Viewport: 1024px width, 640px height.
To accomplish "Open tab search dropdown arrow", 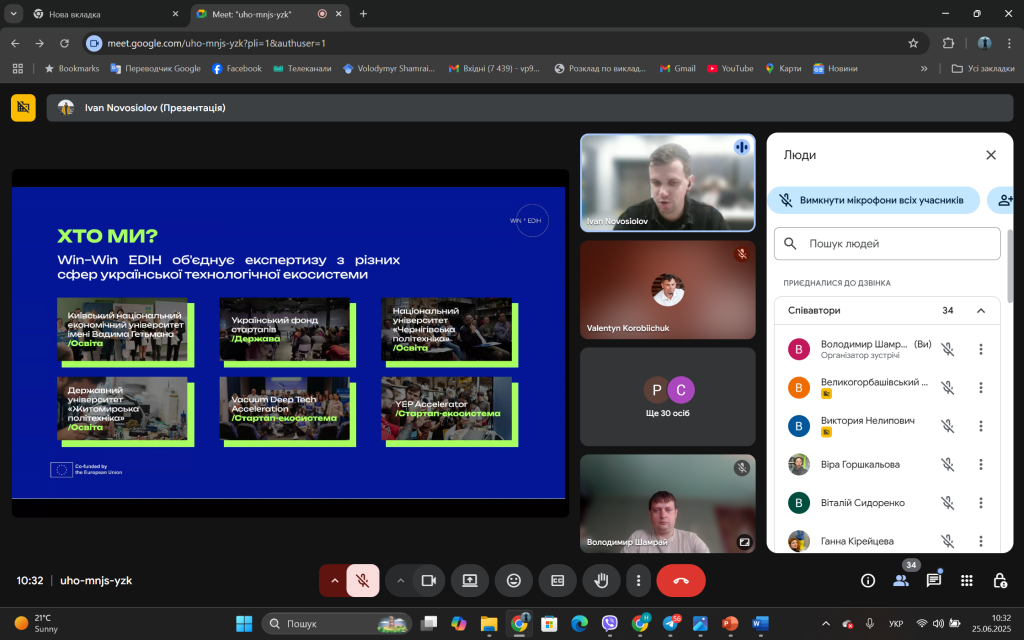I will [x=13, y=14].
